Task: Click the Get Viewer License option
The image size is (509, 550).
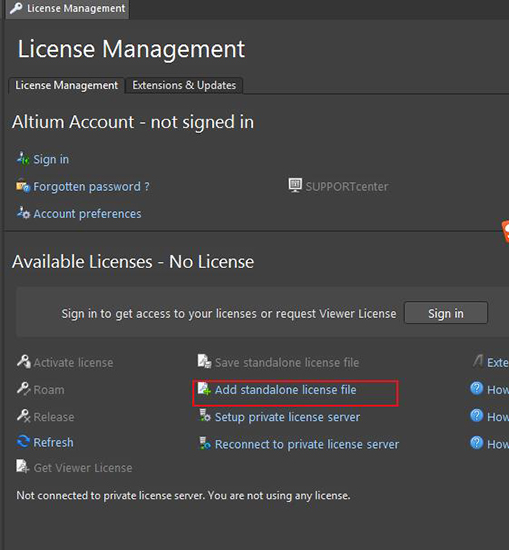Action: coord(74,467)
